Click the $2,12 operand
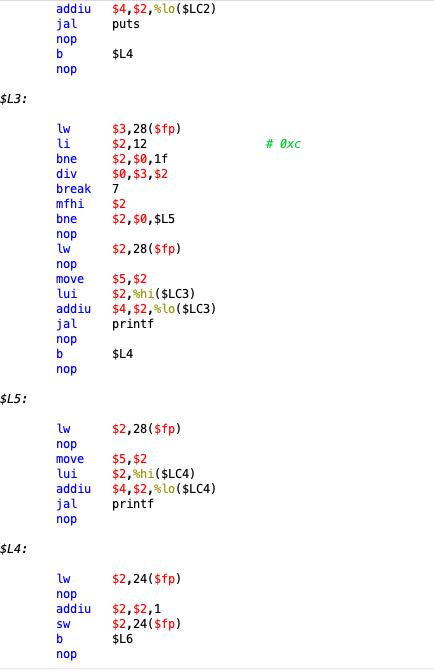The width and height of the screenshot is (434, 670). click(129, 144)
